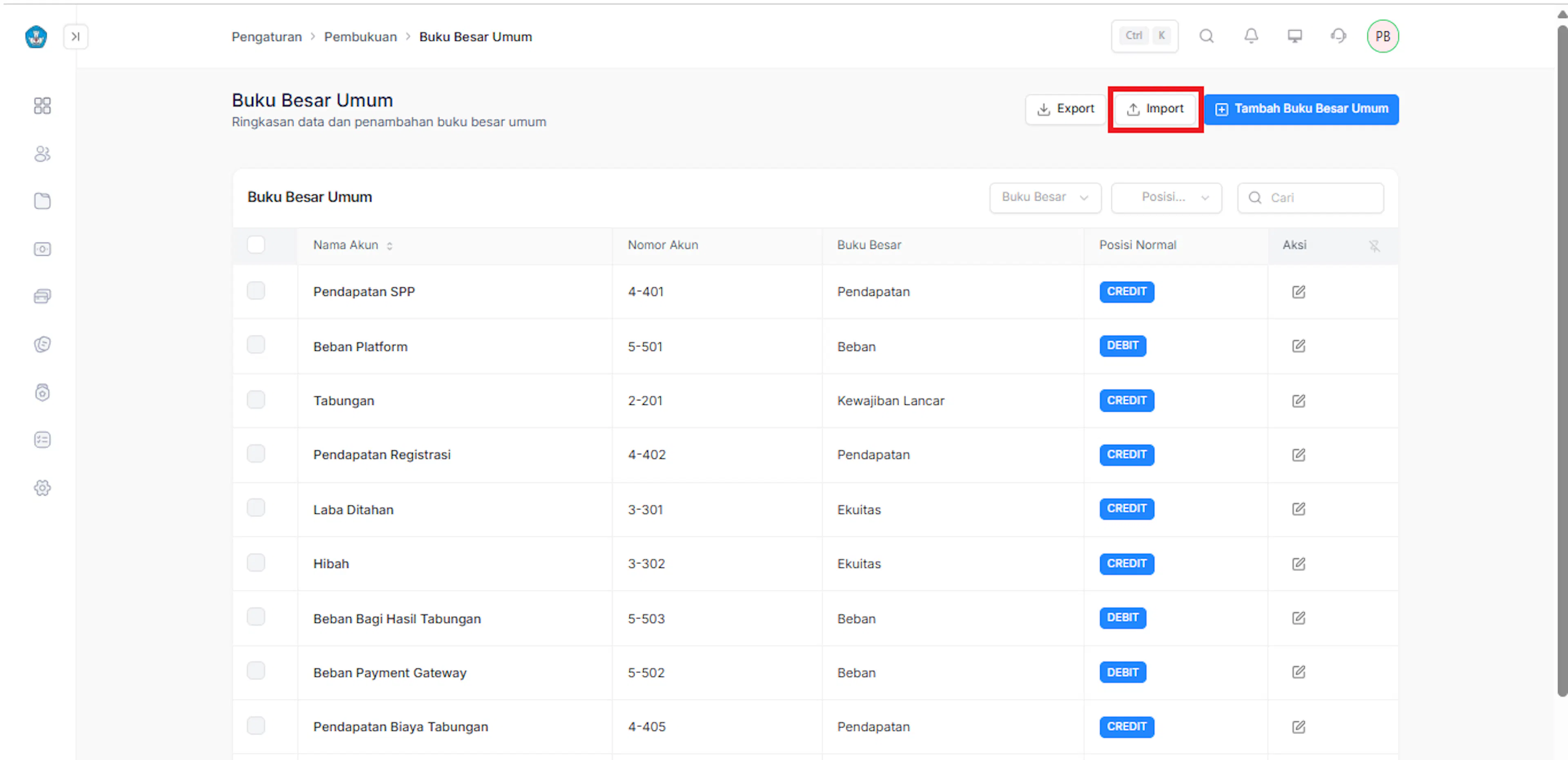This screenshot has height=760, width=1568.
Task: Click the Import button
Action: point(1155,109)
